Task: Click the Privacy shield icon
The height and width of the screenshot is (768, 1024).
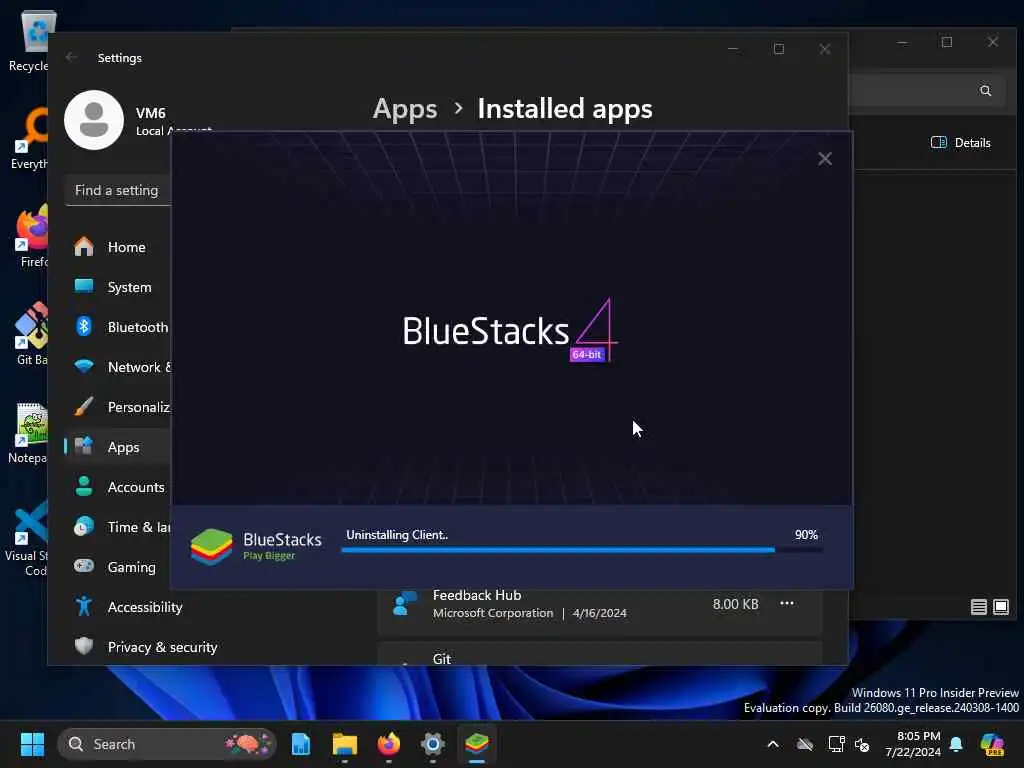Action: tap(84, 646)
